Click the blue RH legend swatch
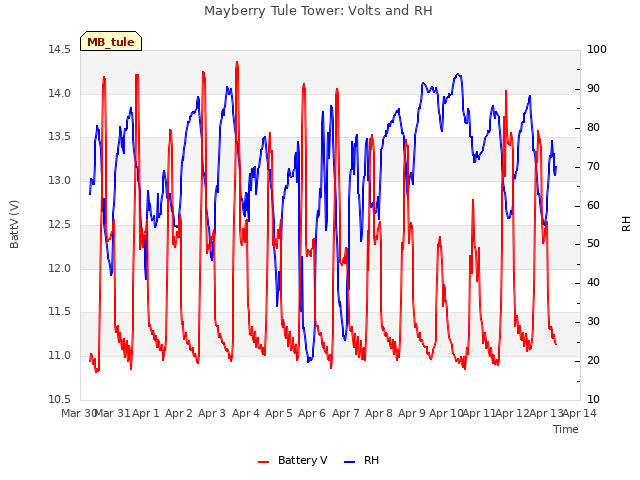The width and height of the screenshot is (640, 480). [x=350, y=462]
